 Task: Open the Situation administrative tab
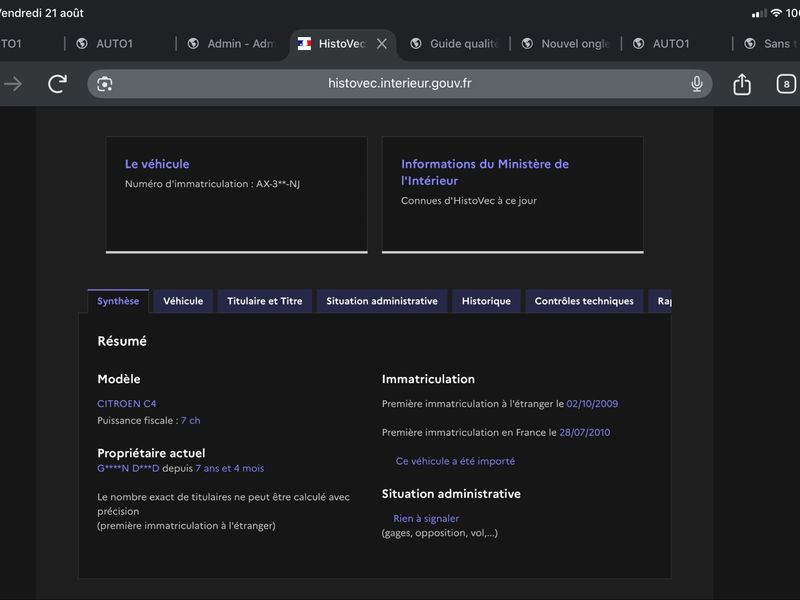coord(382,301)
